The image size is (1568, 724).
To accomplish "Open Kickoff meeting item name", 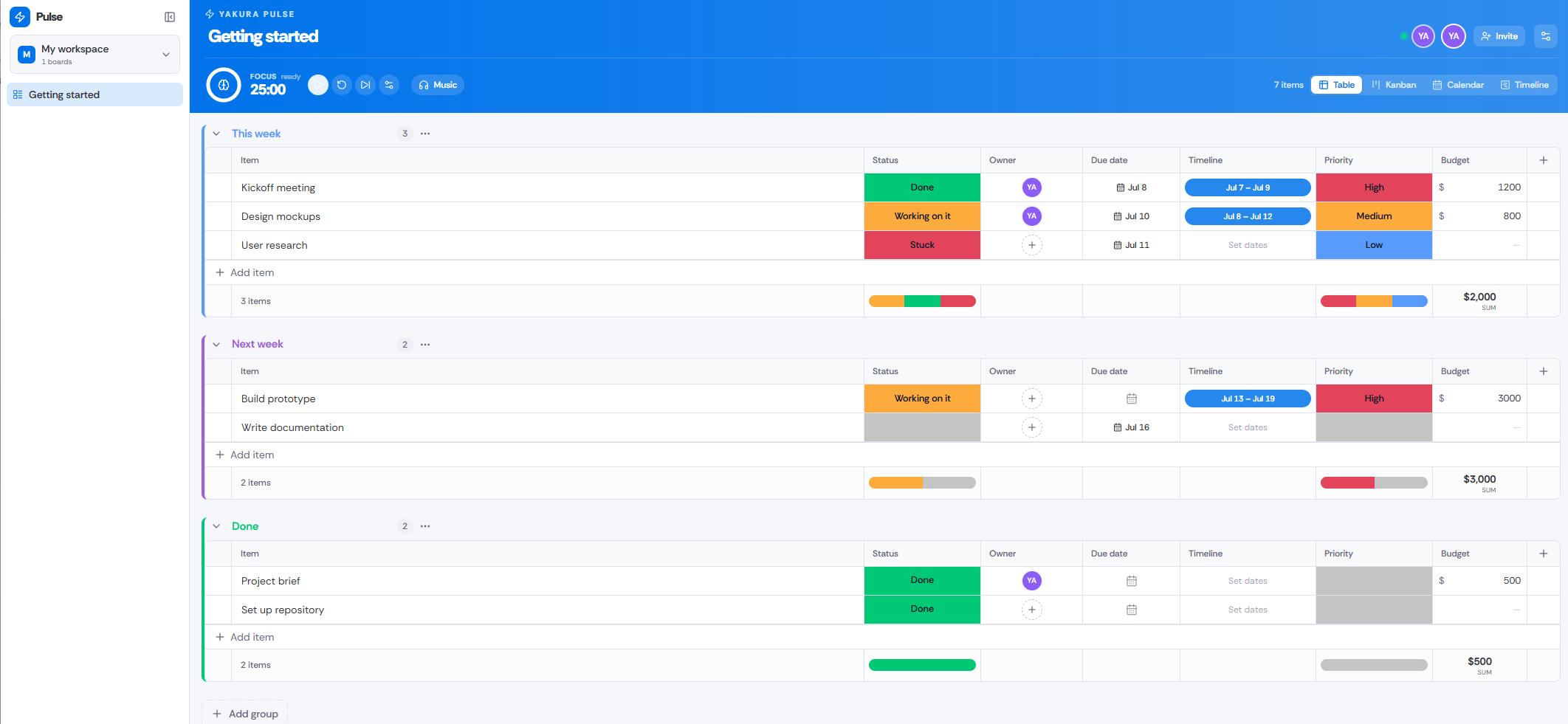I will coord(278,187).
